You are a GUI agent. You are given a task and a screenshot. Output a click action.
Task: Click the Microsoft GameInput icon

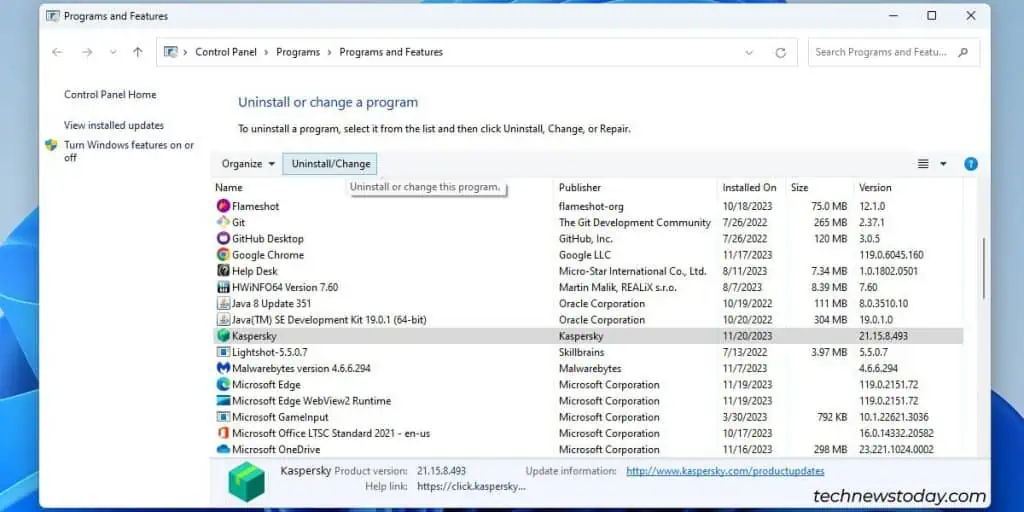(223, 417)
